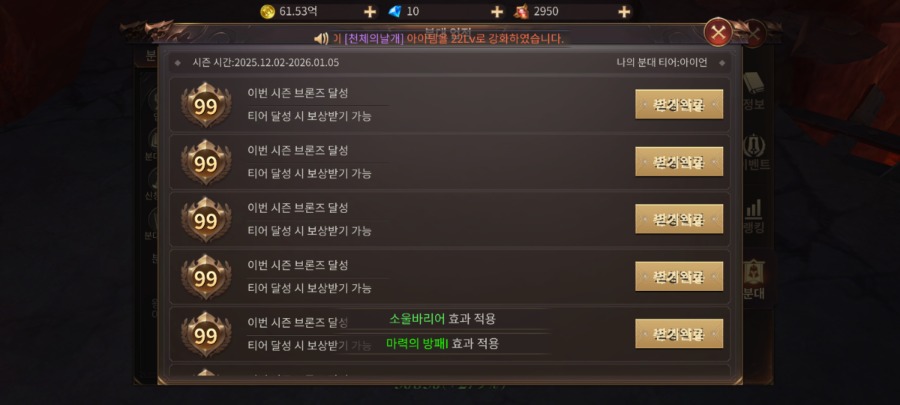Tap the plus button next to 2950
This screenshot has height=405, width=900.
[624, 11]
